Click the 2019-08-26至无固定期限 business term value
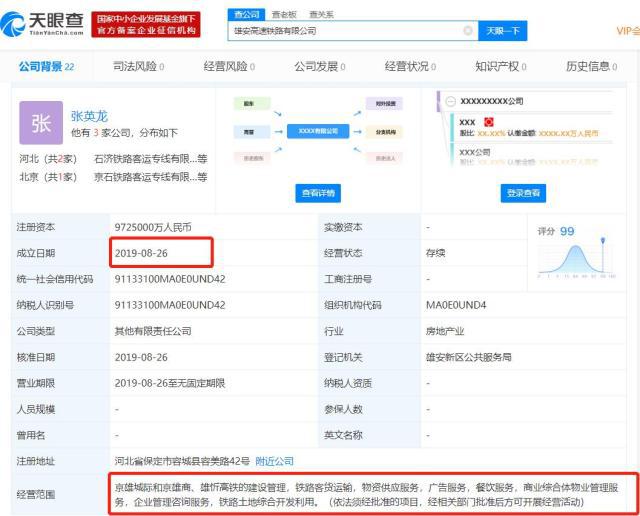640x516 pixels. (170, 383)
